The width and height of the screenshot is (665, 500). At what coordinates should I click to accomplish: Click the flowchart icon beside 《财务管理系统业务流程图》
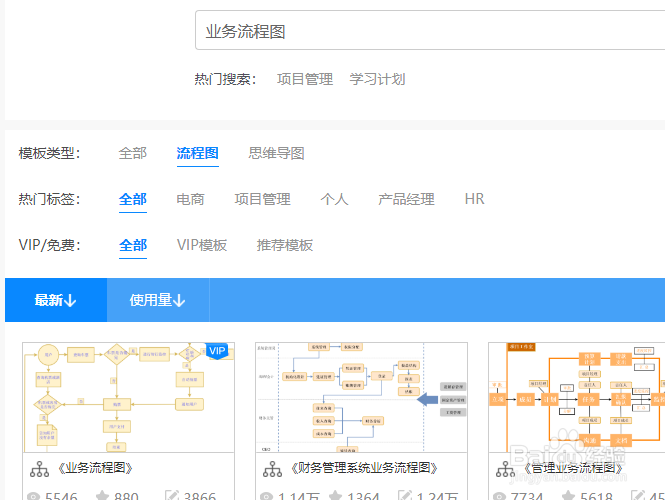[272, 469]
